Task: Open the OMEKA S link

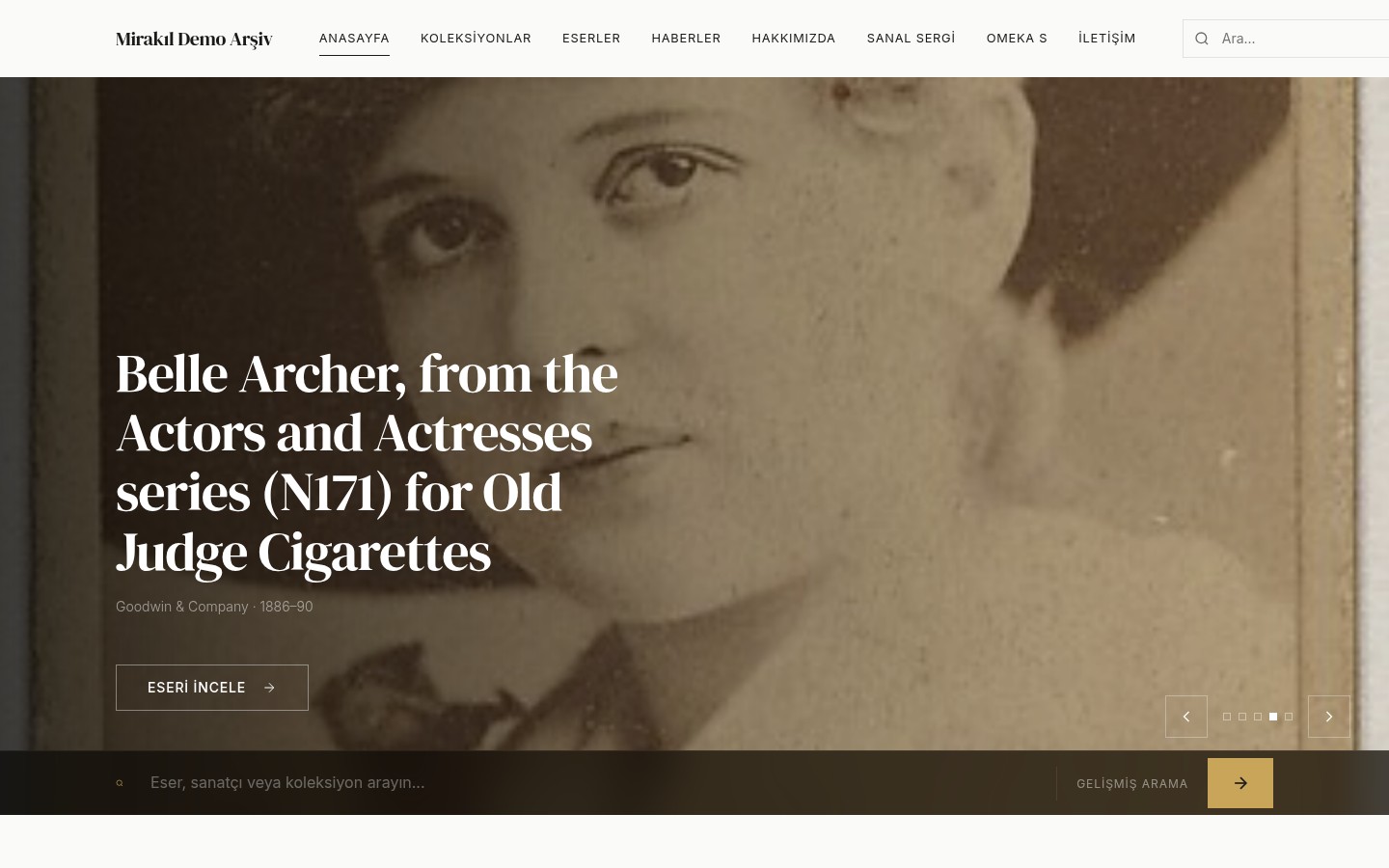Action: tap(1017, 39)
